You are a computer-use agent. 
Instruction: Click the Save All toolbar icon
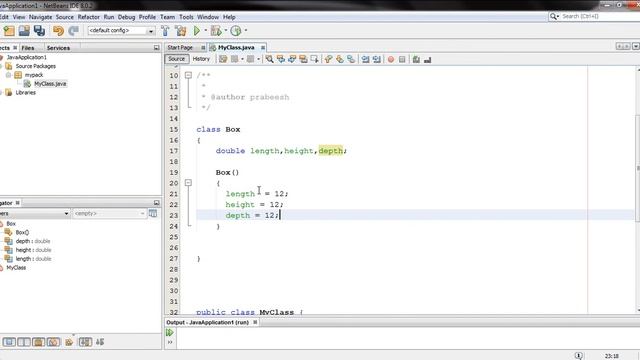(40, 31)
